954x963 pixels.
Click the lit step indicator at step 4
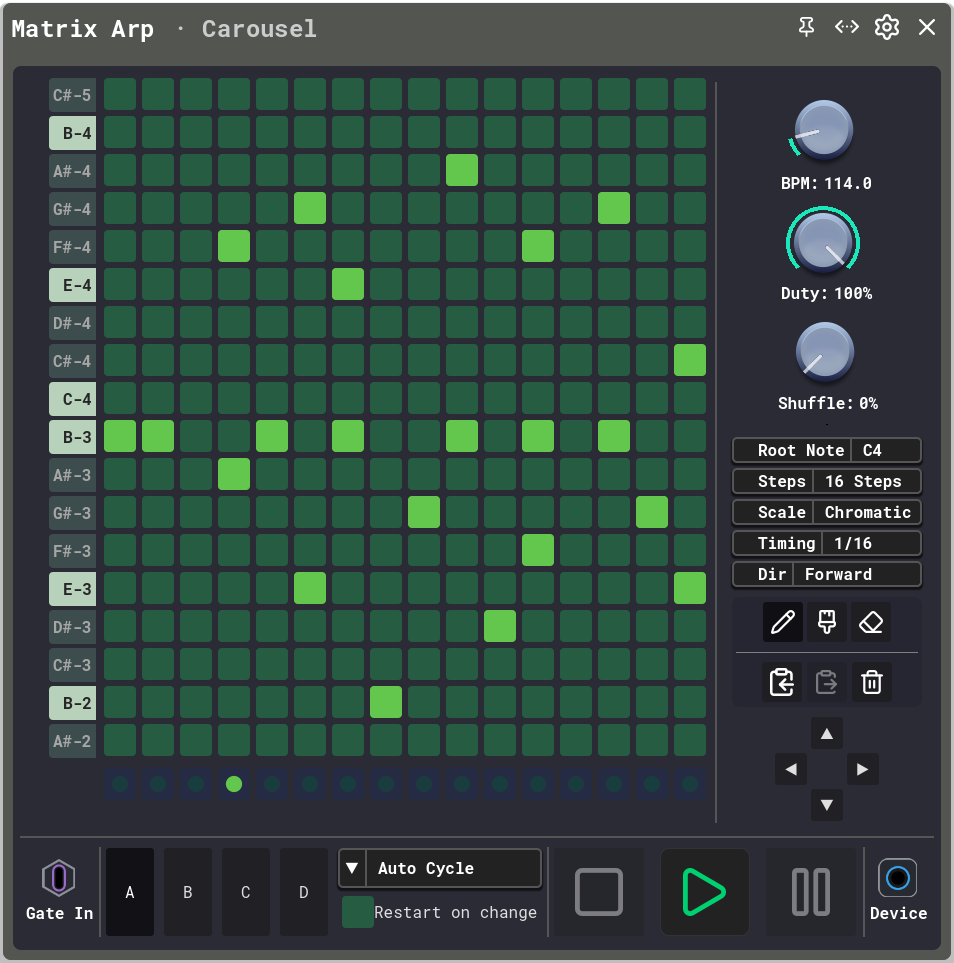pos(234,784)
